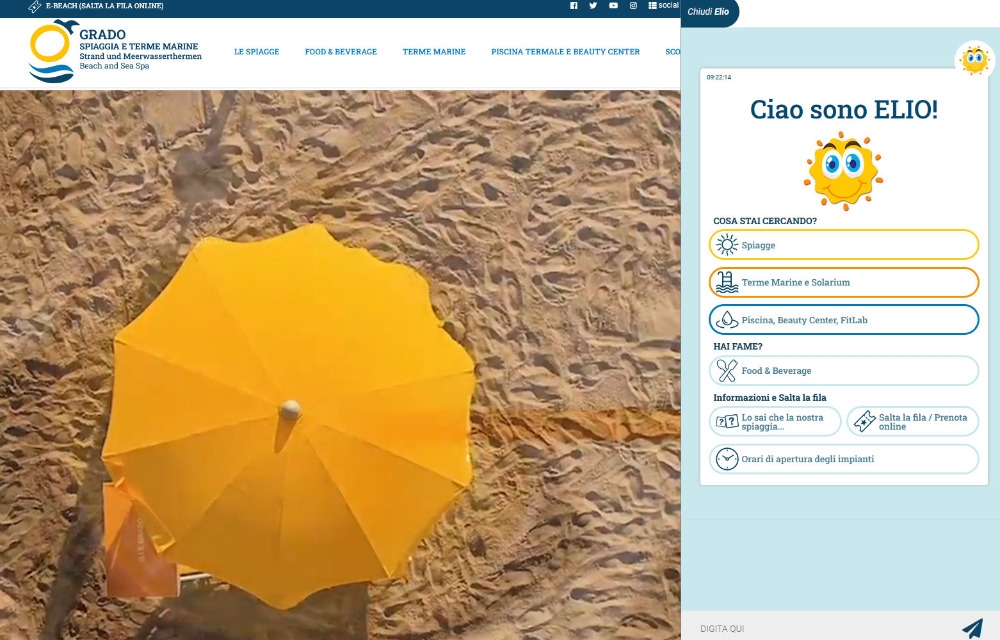Click the small Elio sun avatar
1000x640 pixels.
coord(974,60)
